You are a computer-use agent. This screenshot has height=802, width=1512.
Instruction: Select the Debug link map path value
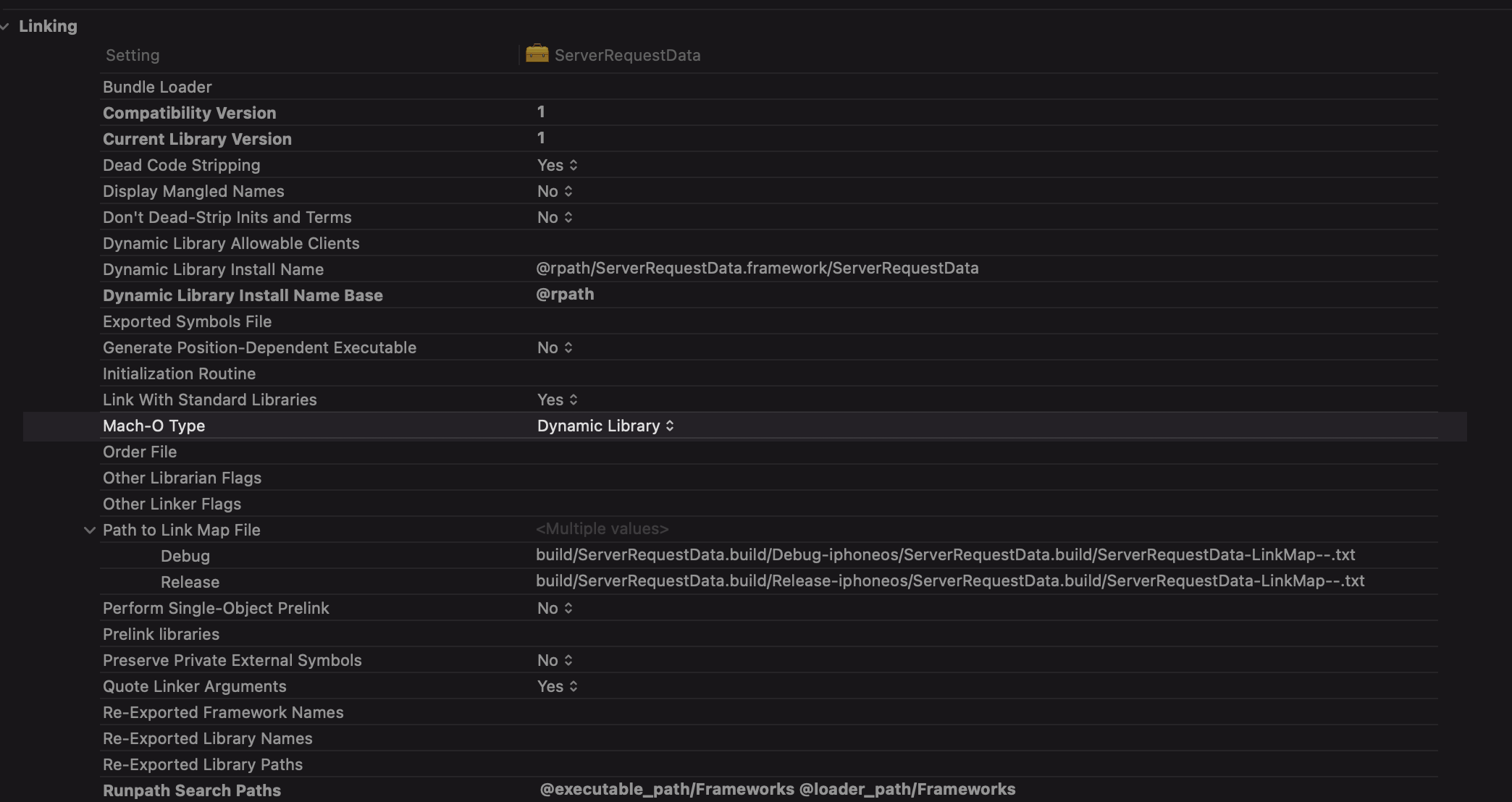945,555
